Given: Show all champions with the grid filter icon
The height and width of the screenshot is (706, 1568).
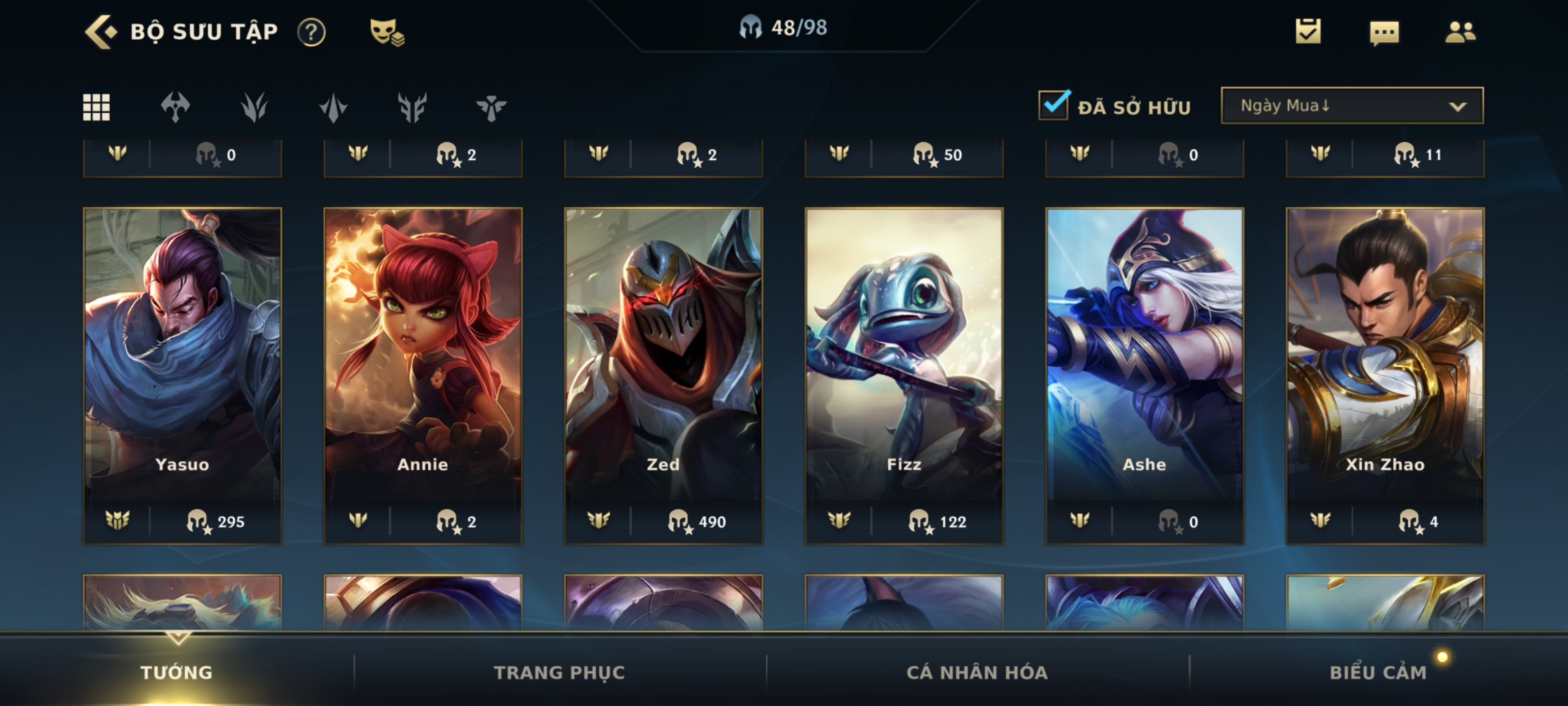Looking at the screenshot, I should pos(96,107).
